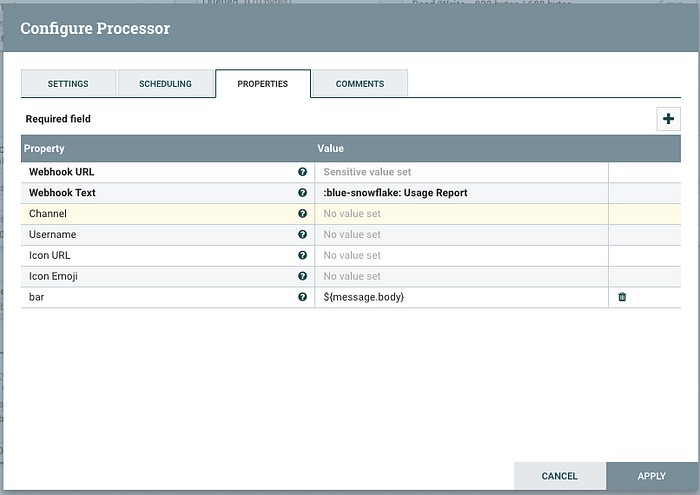This screenshot has height=495, width=700.
Task: Edit the ${message.body} value of bar
Action: point(461,297)
